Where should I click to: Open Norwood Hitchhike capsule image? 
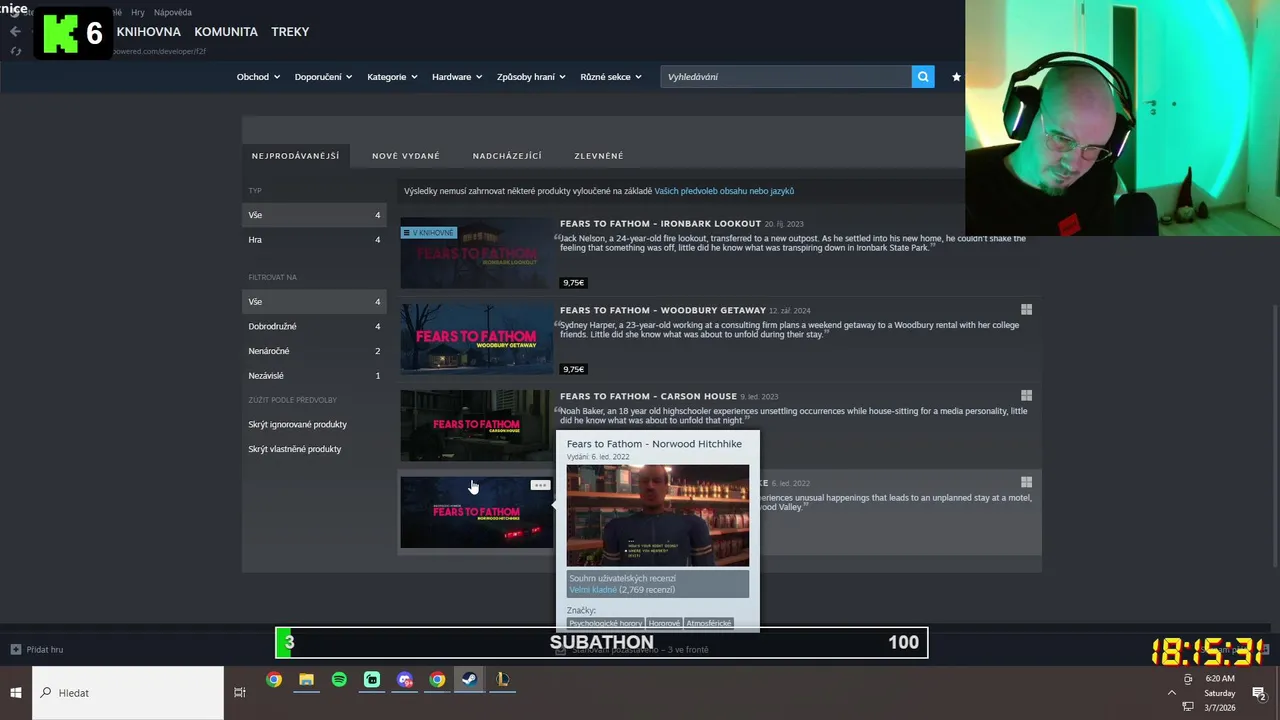(x=477, y=512)
